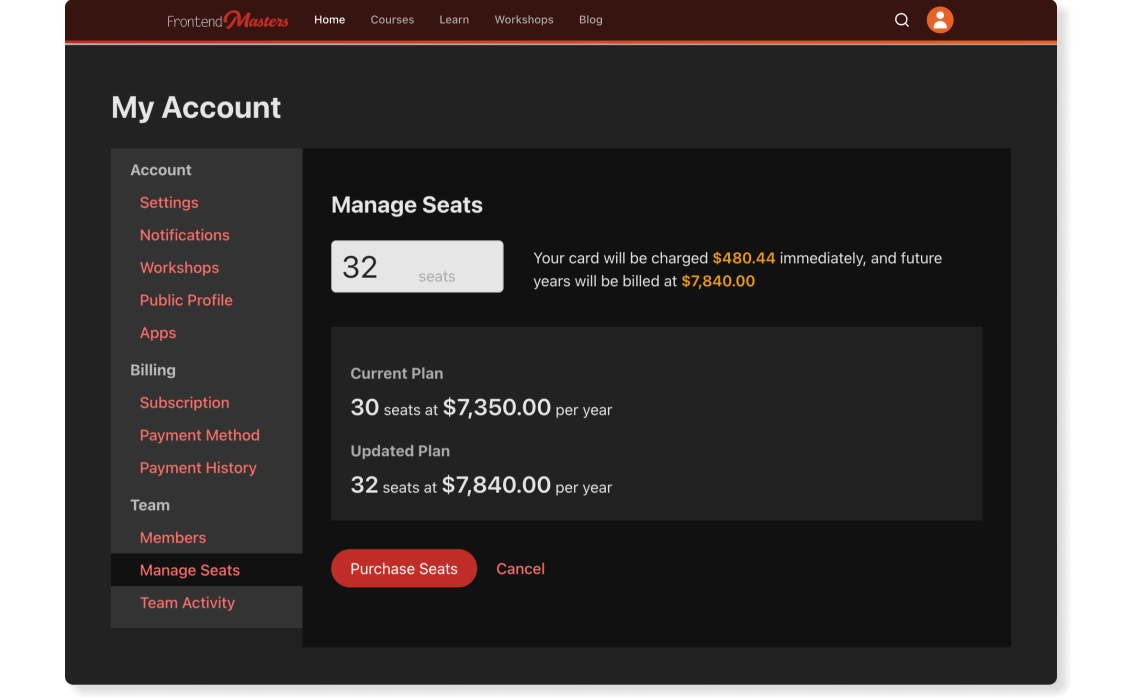Open Workshops in the Account sidebar

click(180, 268)
